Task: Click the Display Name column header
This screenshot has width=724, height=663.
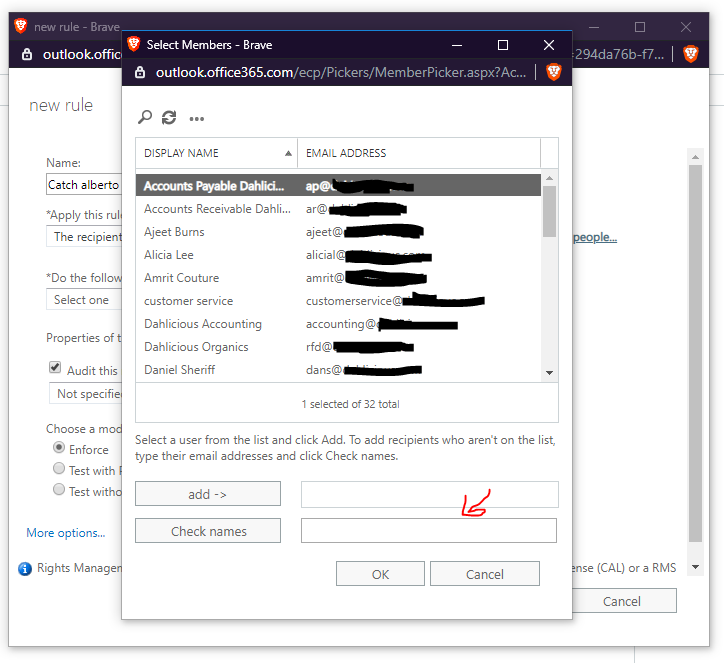Action: [217, 153]
